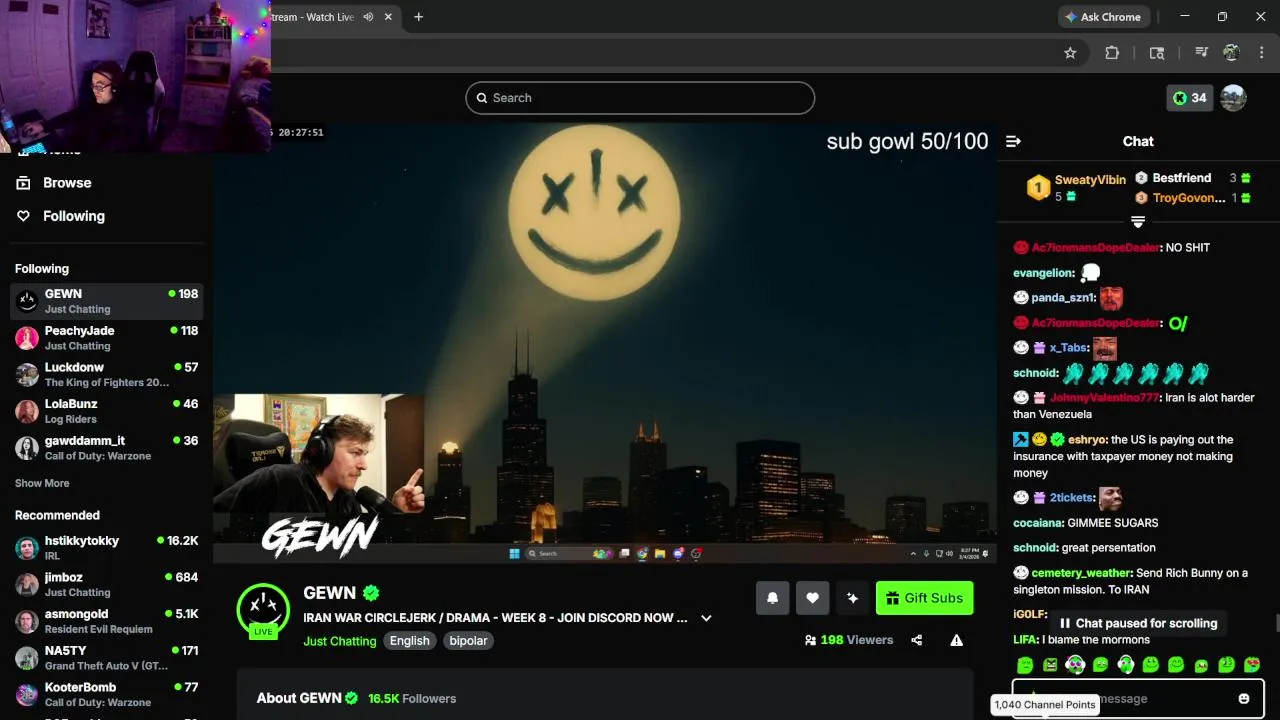
Task: Click the Ask Chrome button
Action: pos(1102,17)
